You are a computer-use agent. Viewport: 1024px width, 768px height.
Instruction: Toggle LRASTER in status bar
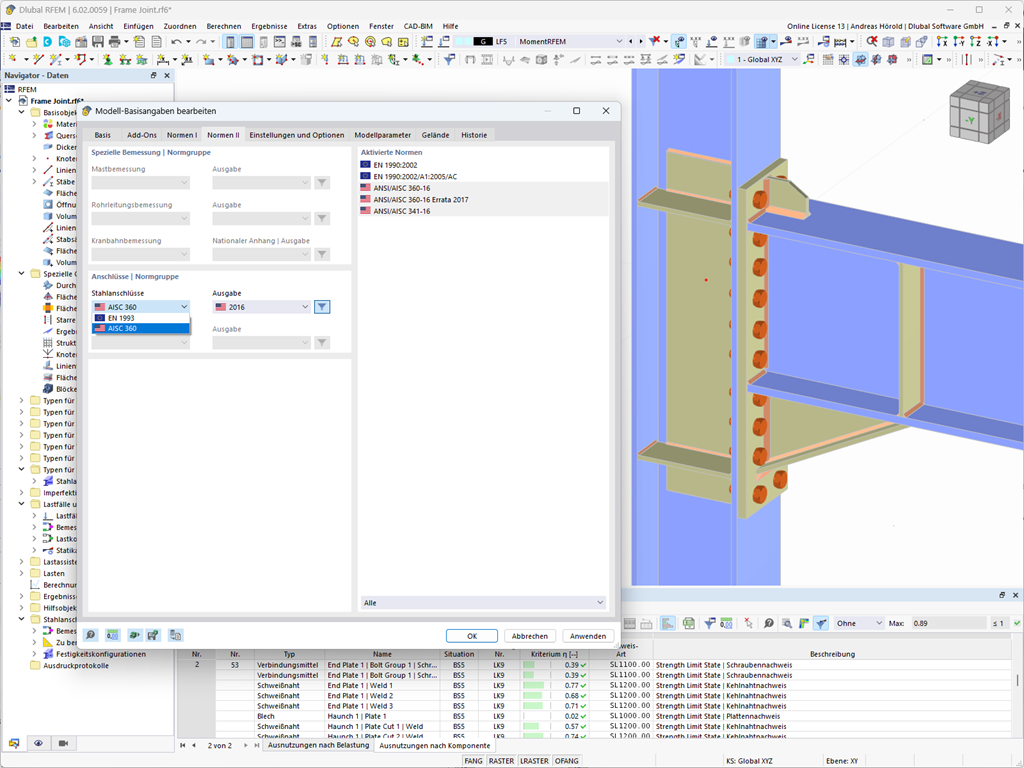[x=534, y=761]
